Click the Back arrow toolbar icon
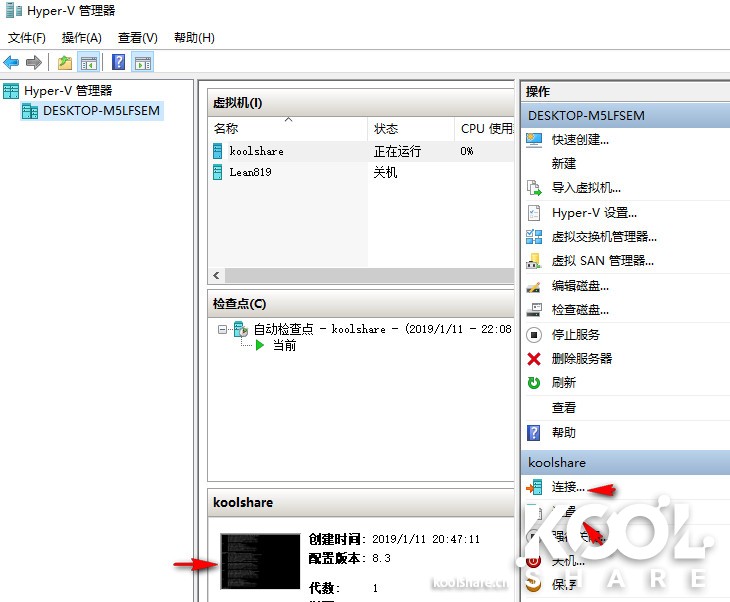Image resolution: width=730 pixels, height=602 pixels. [x=11, y=62]
